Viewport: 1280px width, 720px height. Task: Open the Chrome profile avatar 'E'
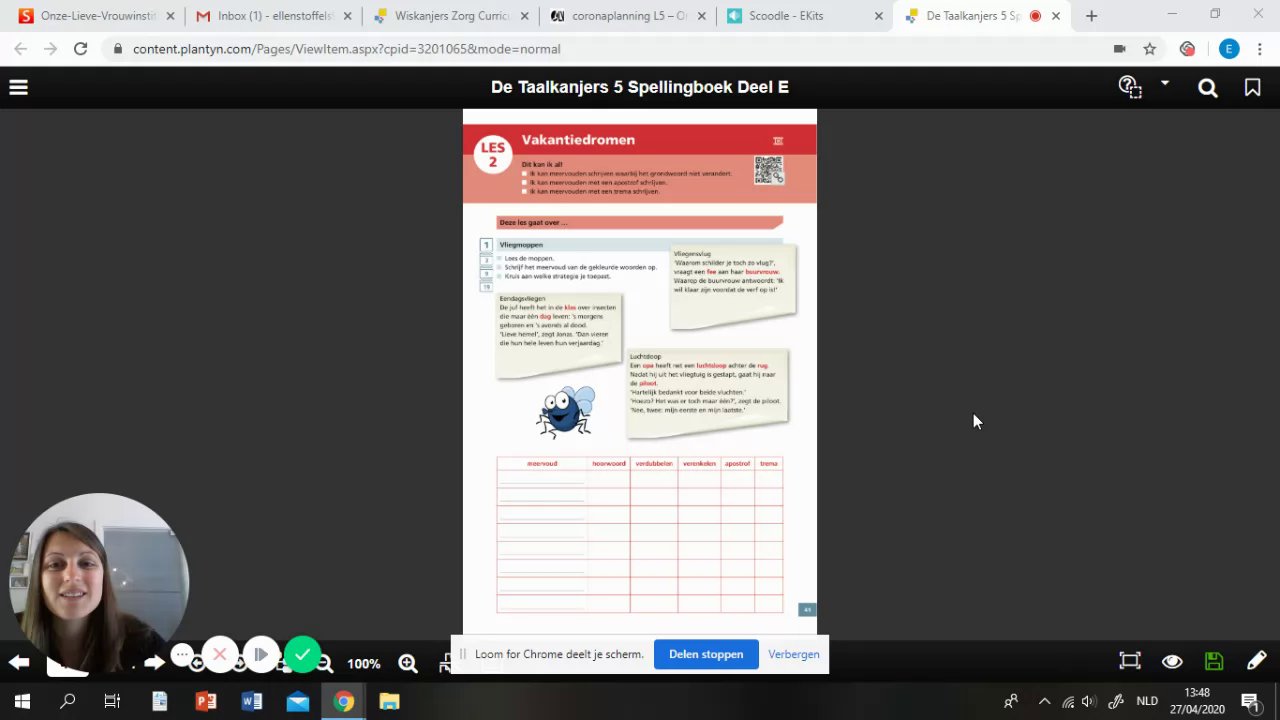(1229, 49)
